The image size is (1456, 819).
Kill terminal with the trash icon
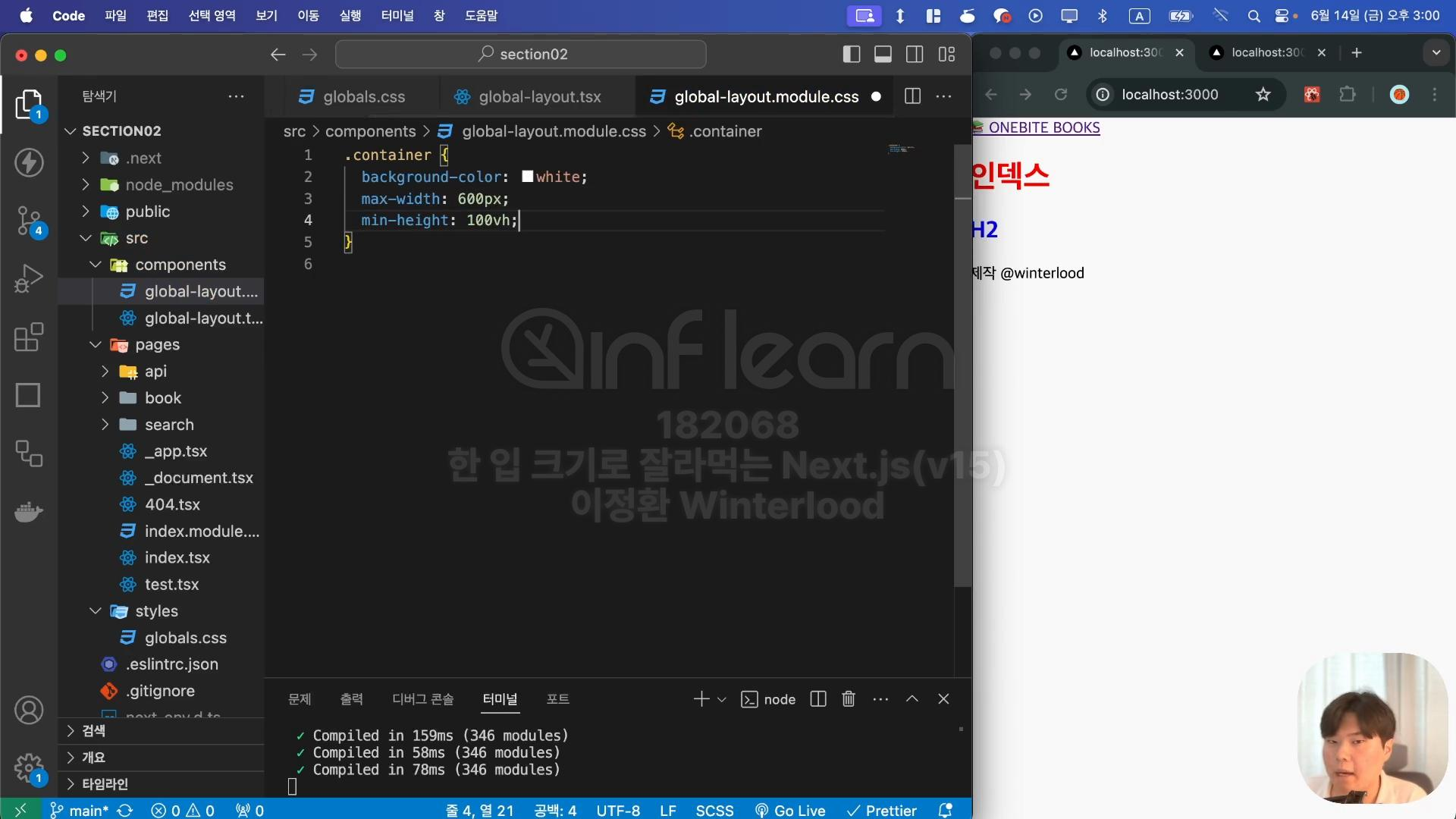tap(849, 699)
